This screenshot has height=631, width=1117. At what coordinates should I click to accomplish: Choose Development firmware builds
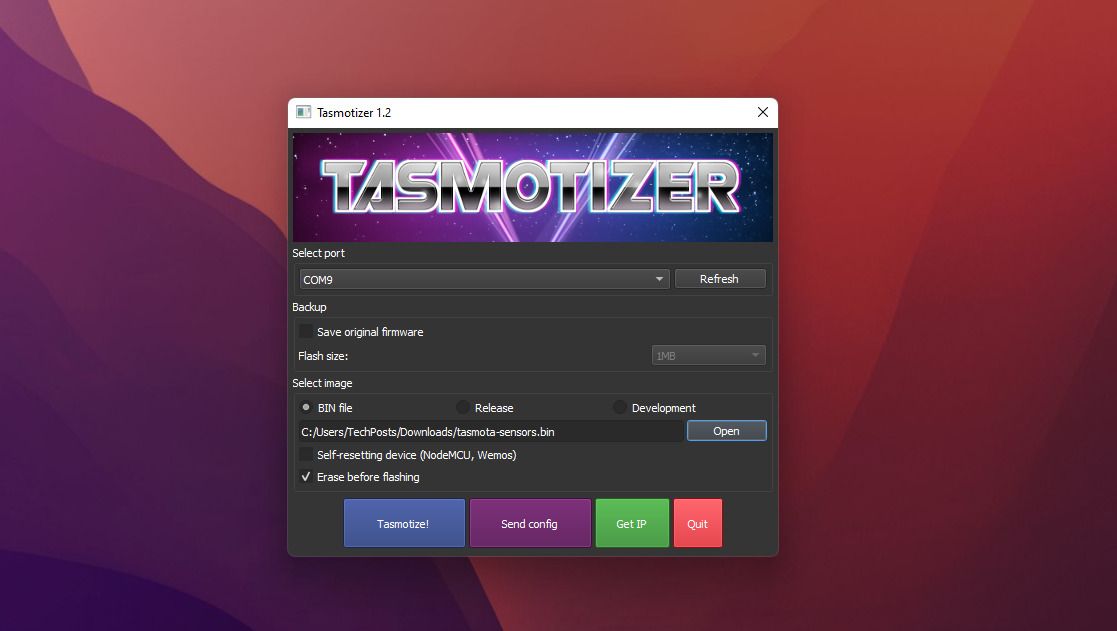tap(619, 407)
